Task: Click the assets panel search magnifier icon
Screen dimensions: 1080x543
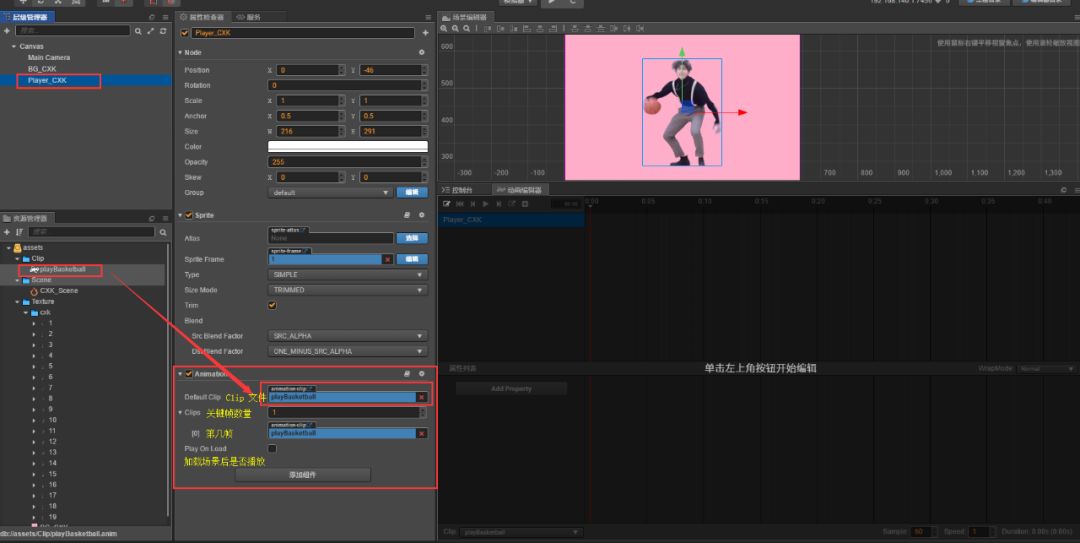Action: click(x=163, y=232)
